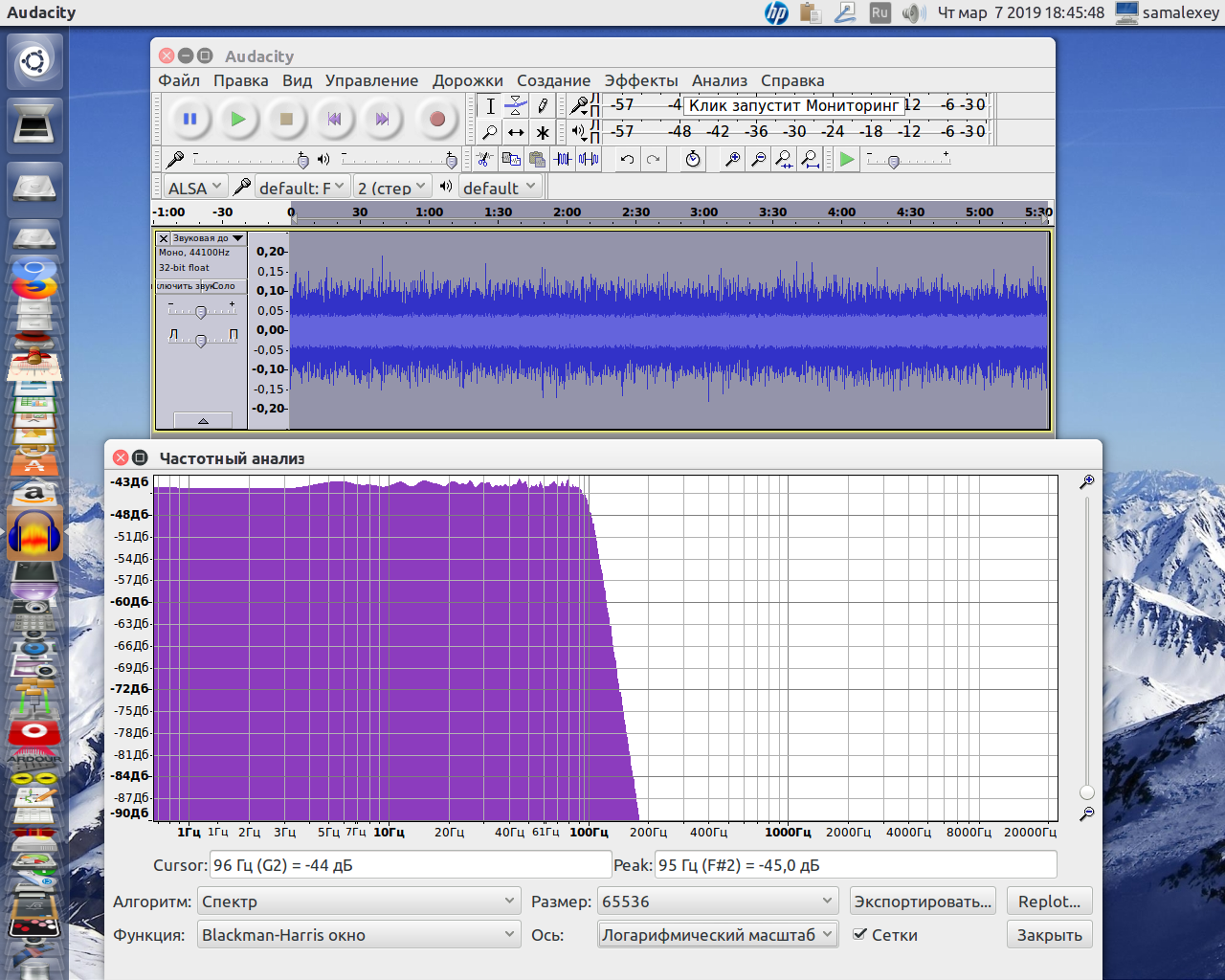Open the Вид menu
This screenshot has width=1225, height=980.
(x=297, y=80)
